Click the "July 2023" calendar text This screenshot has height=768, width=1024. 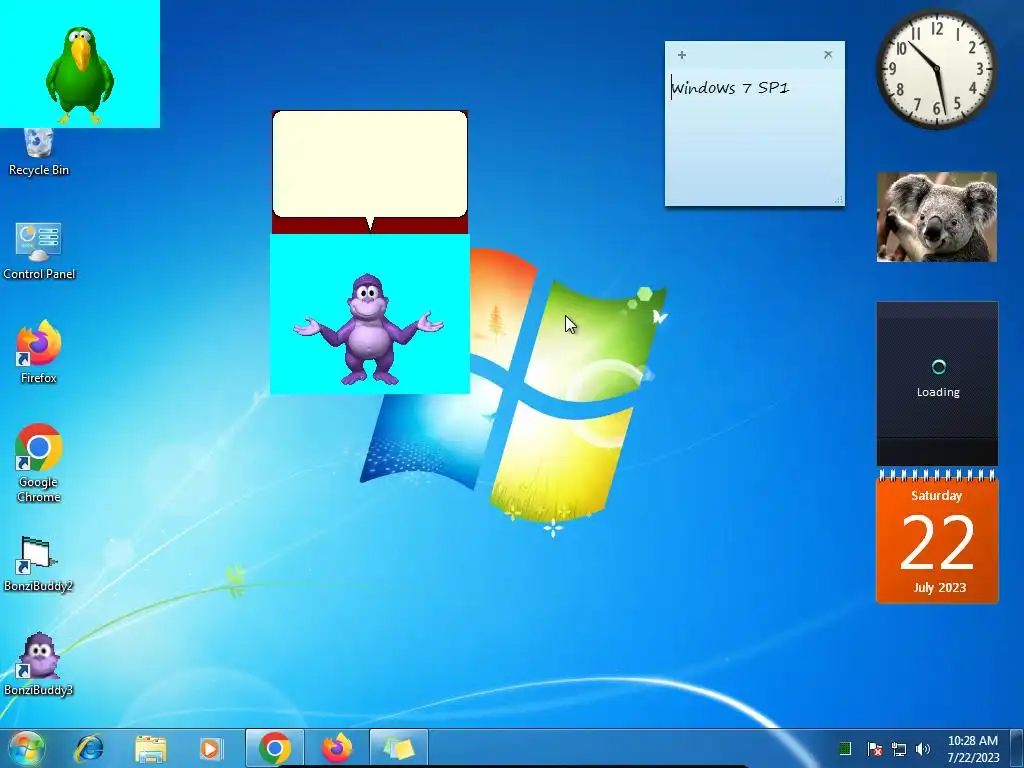940,587
